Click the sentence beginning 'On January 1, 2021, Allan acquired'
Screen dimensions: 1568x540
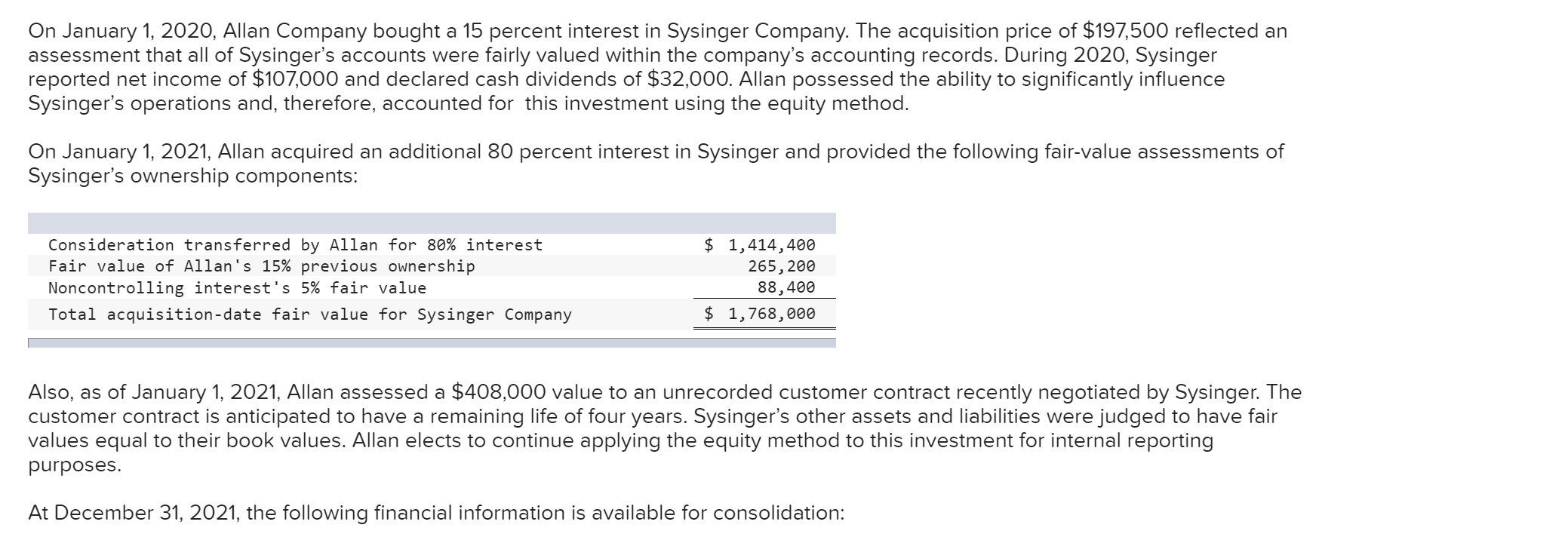click(x=655, y=152)
